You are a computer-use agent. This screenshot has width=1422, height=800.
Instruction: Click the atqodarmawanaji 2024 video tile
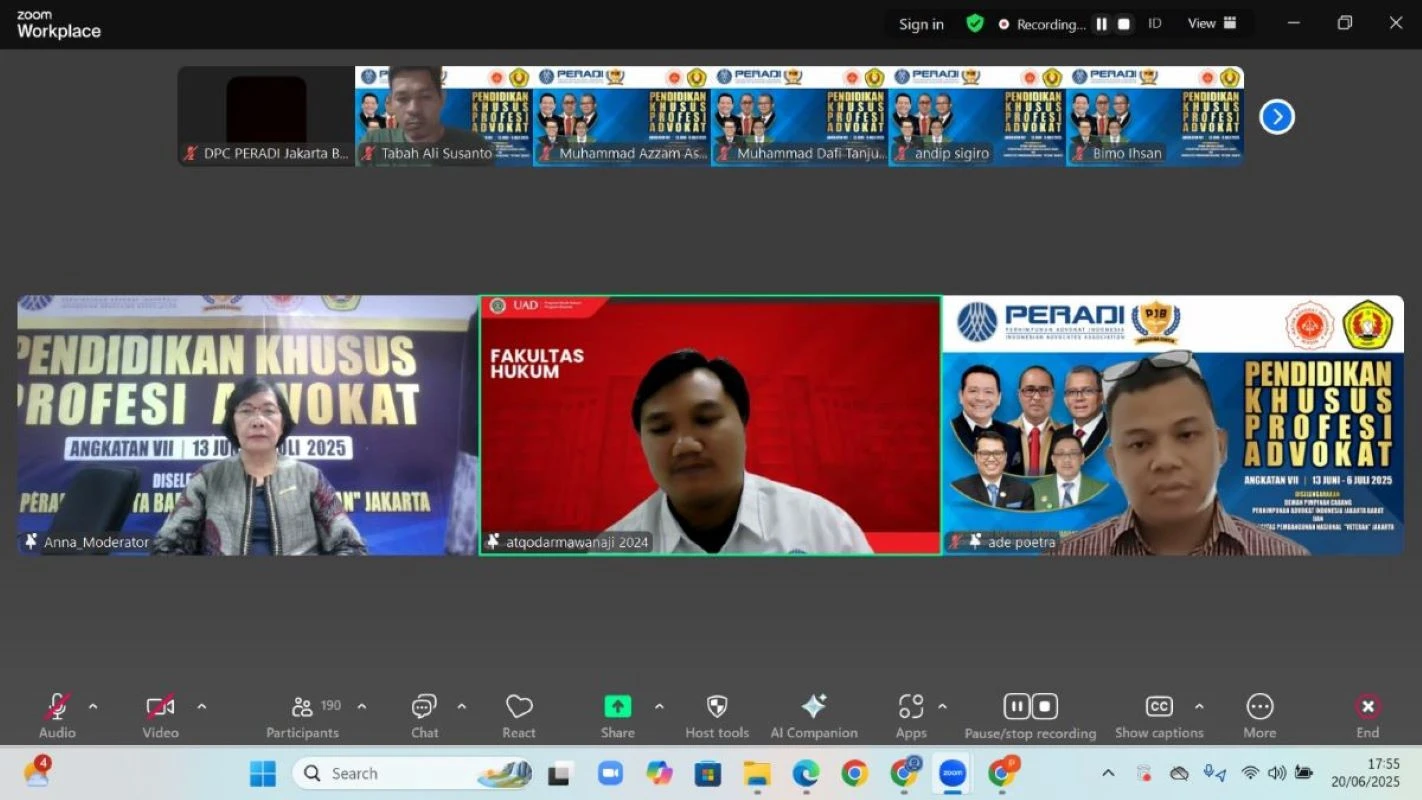(710, 425)
